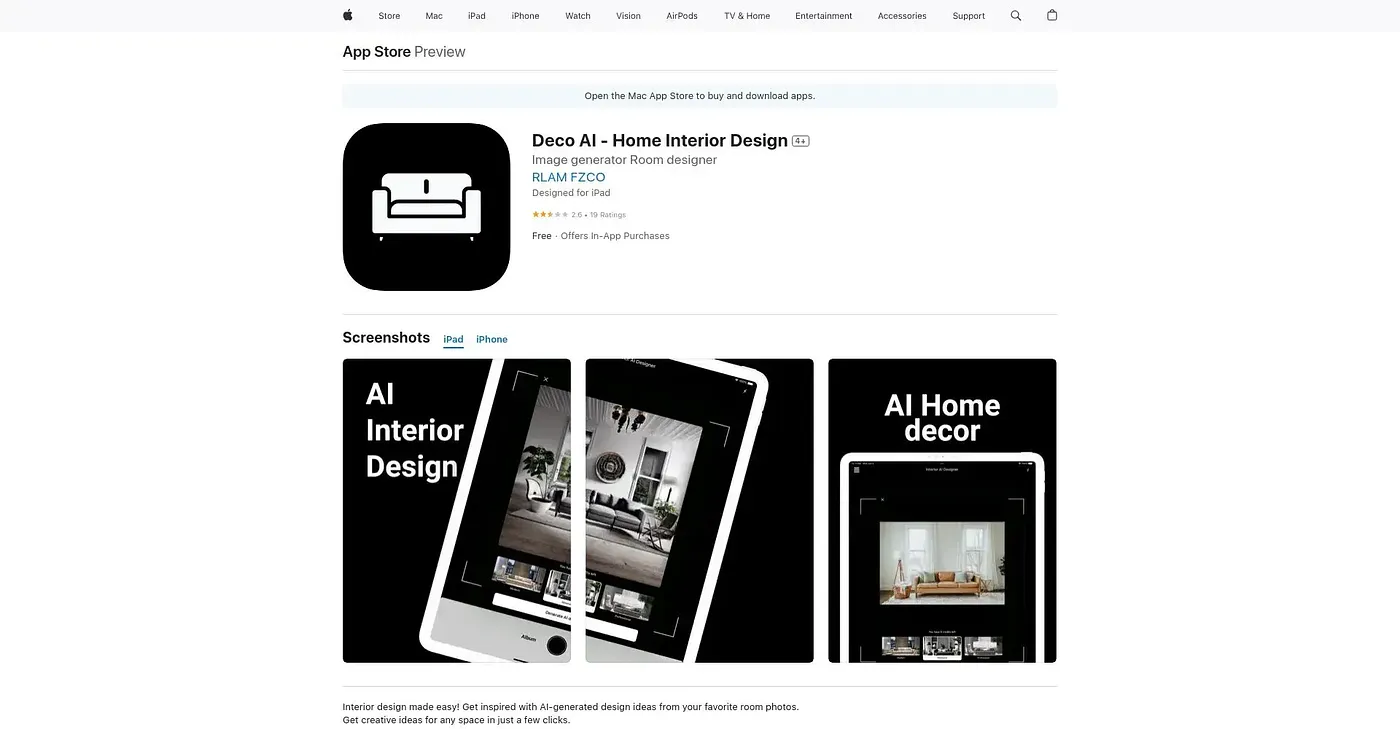Click the App Store heading link

376,51
